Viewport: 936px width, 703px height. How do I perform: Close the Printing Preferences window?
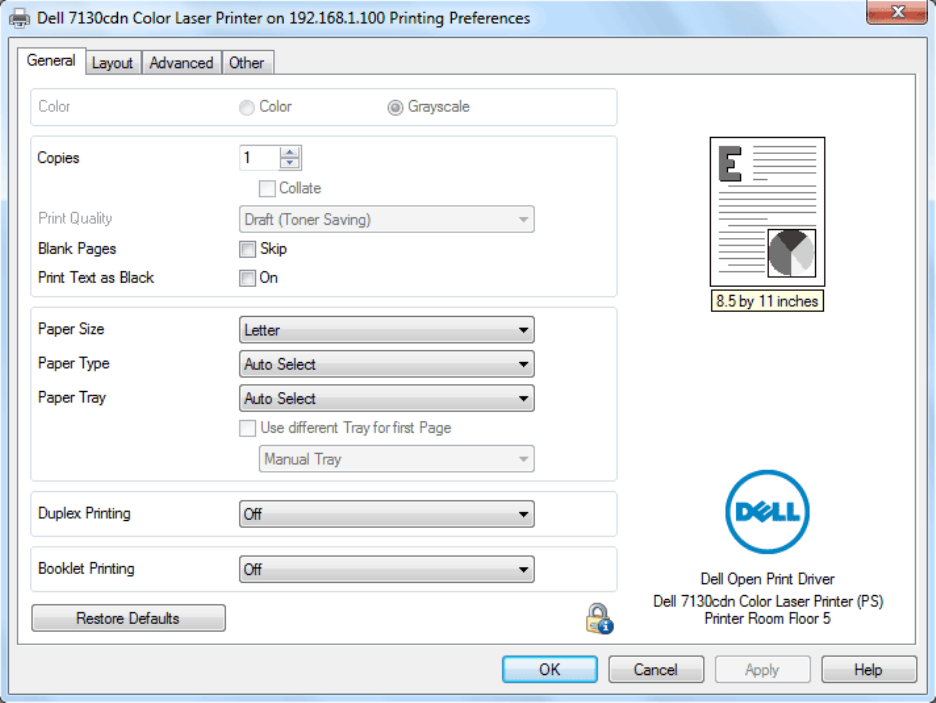897,12
